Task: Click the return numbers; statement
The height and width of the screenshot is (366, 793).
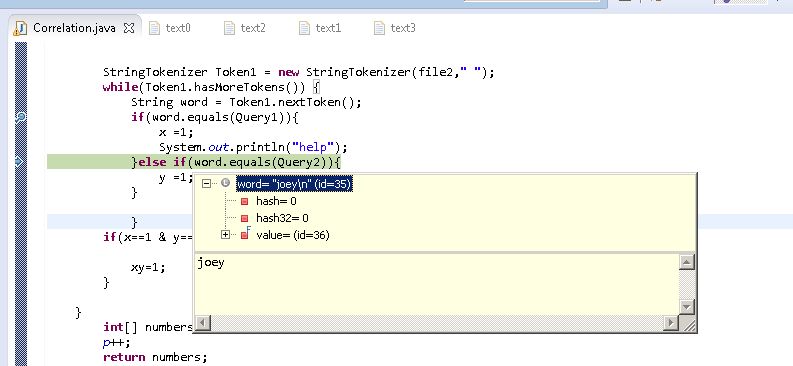Action: (155, 357)
